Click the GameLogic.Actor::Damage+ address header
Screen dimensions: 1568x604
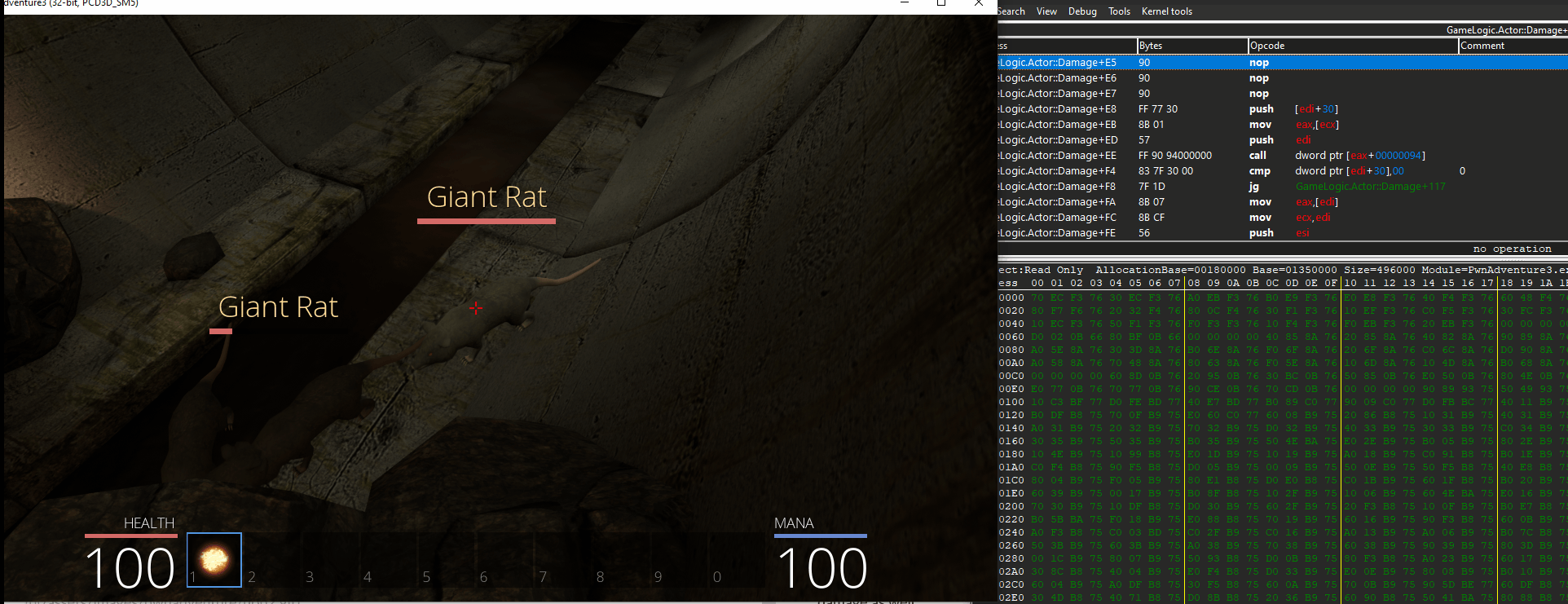1507,30
